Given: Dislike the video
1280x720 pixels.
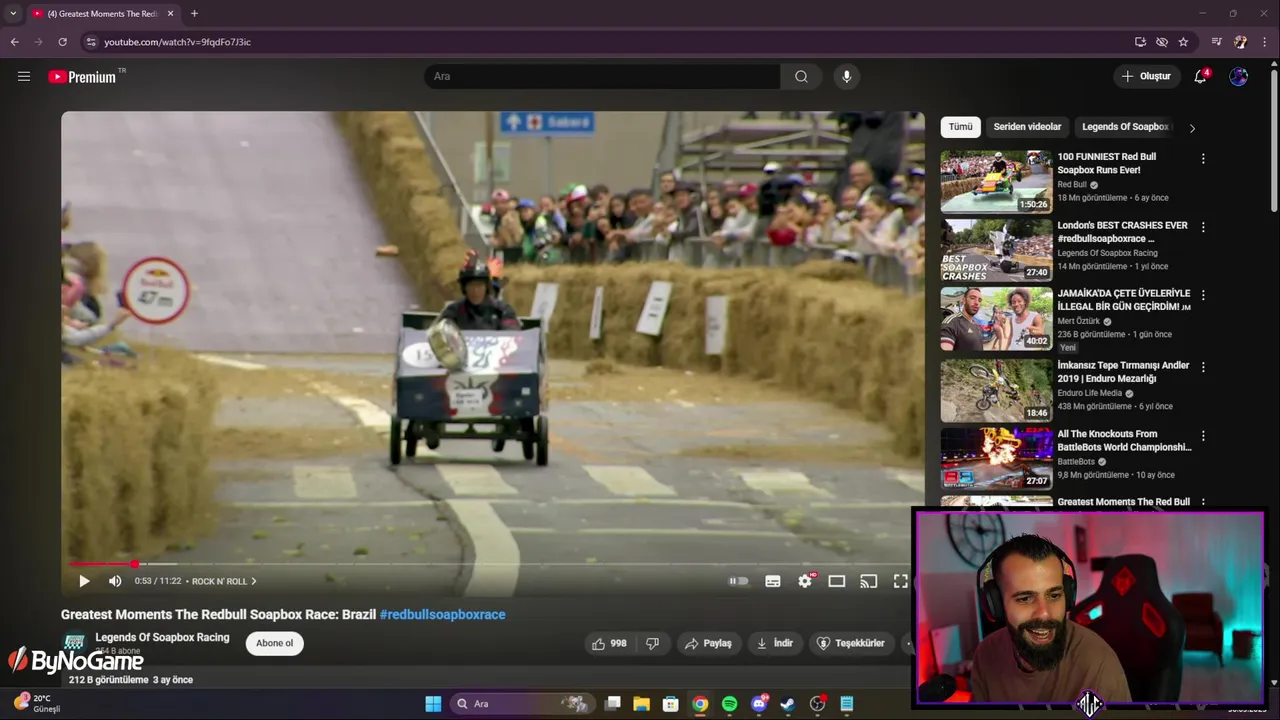Looking at the screenshot, I should click(x=652, y=643).
